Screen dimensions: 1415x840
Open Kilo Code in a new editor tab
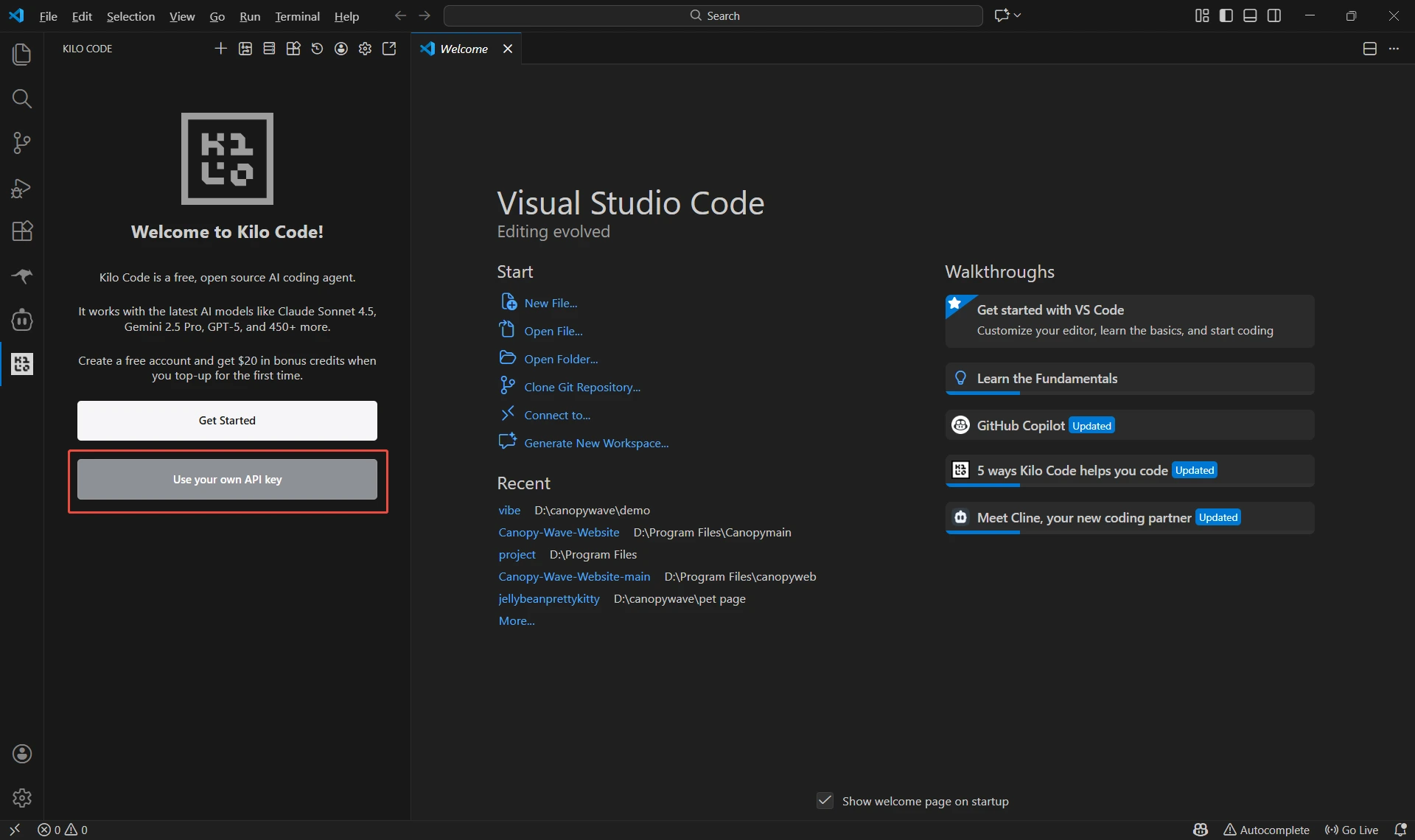389,49
